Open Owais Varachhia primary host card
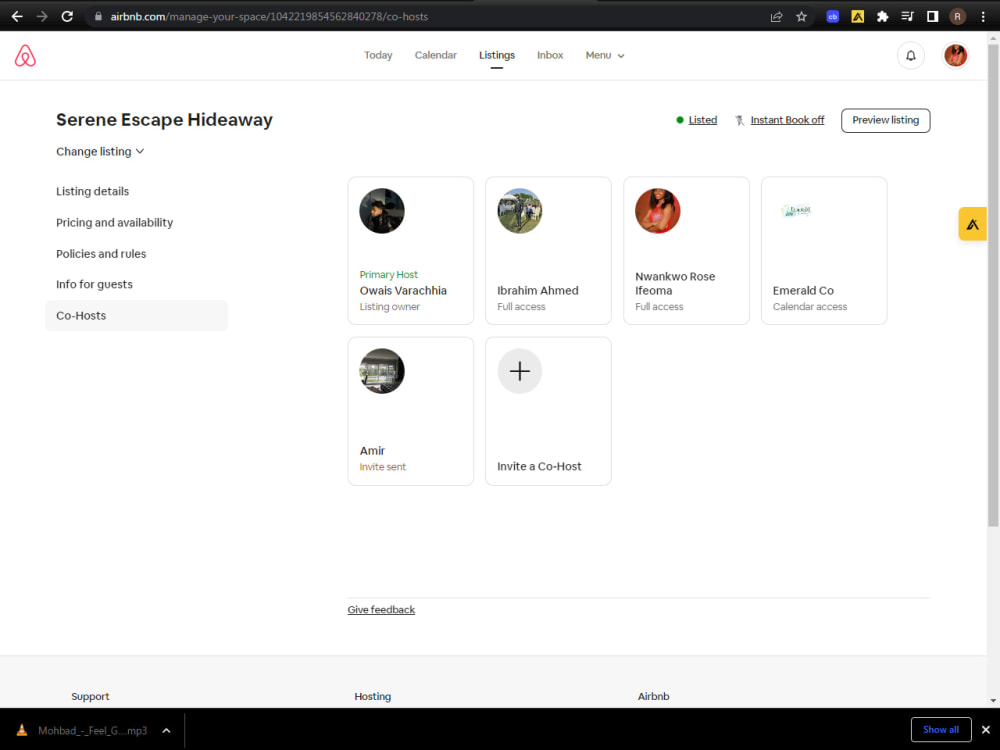1000x750 pixels. coord(410,251)
